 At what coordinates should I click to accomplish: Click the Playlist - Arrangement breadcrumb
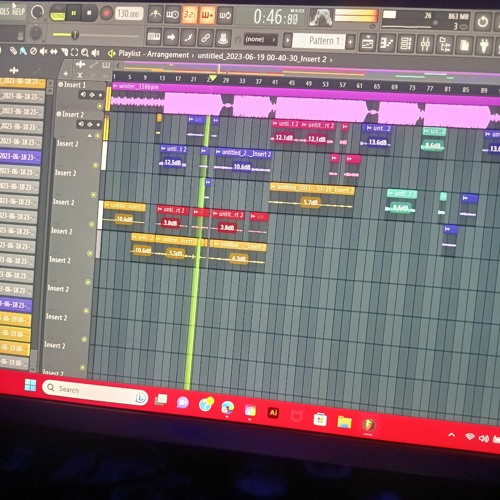pyautogui.click(x=154, y=54)
